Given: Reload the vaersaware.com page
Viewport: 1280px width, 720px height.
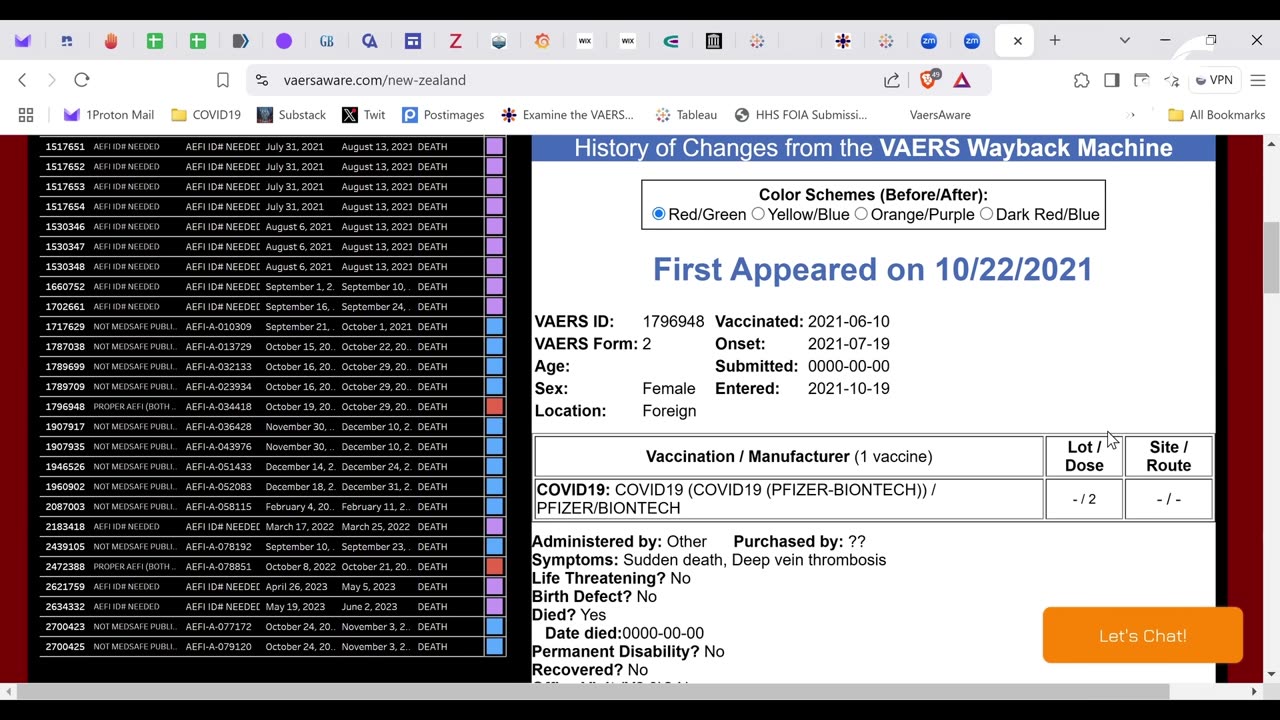Looking at the screenshot, I should point(82,80).
